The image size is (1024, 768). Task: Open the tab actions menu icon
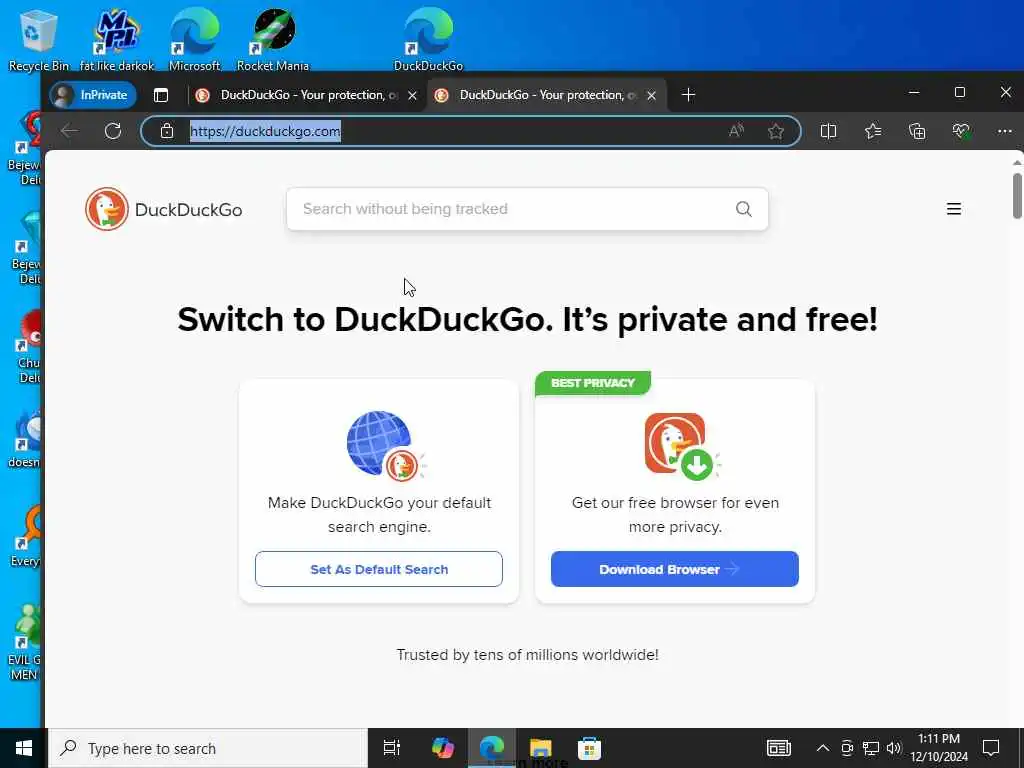161,95
